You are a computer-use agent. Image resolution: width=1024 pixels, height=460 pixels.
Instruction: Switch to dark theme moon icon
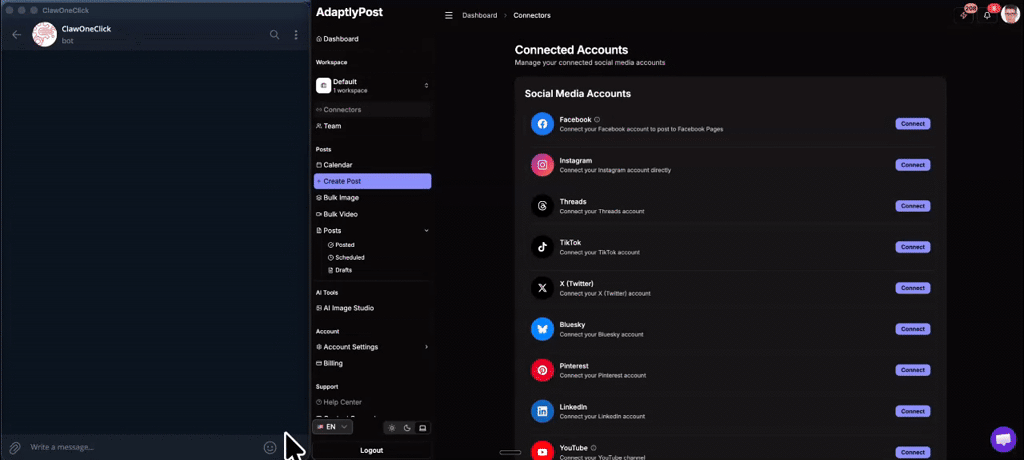(407, 428)
